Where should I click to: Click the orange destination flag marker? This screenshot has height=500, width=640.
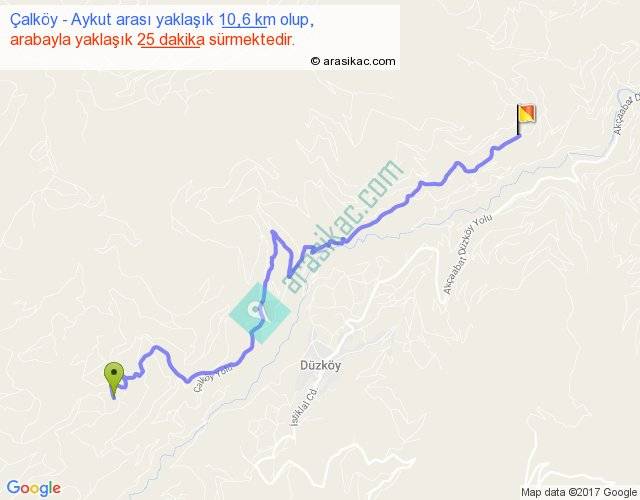526,119
